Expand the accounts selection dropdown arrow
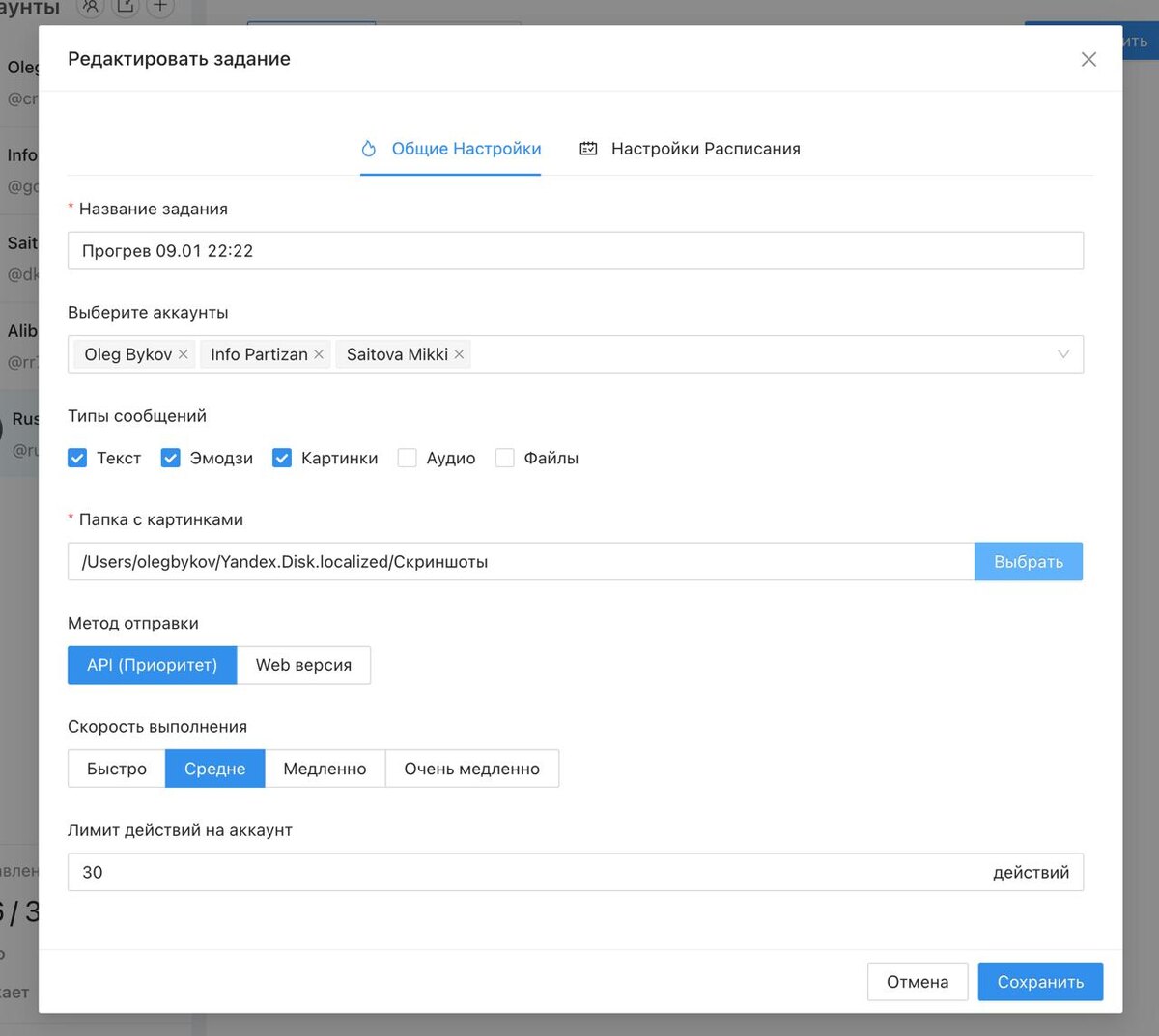Image resolution: width=1159 pixels, height=1036 pixels. coord(1063,354)
